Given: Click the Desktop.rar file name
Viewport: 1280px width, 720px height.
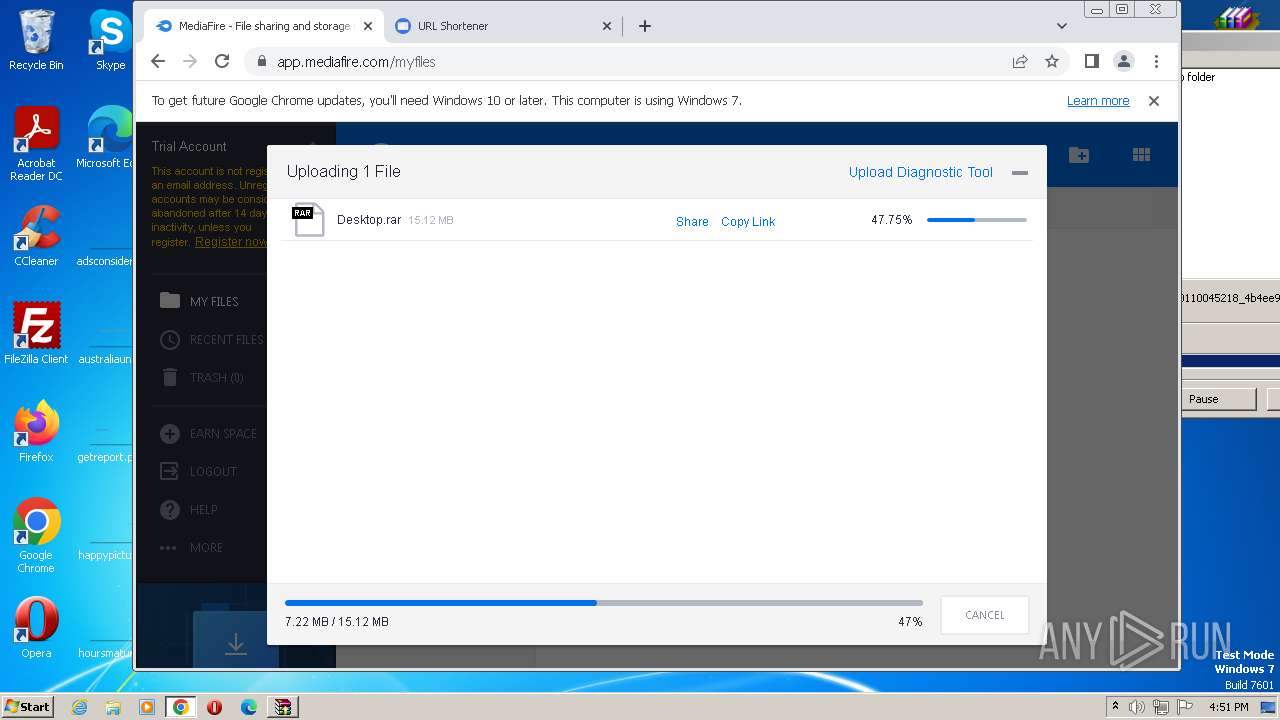Looking at the screenshot, I should [369, 220].
